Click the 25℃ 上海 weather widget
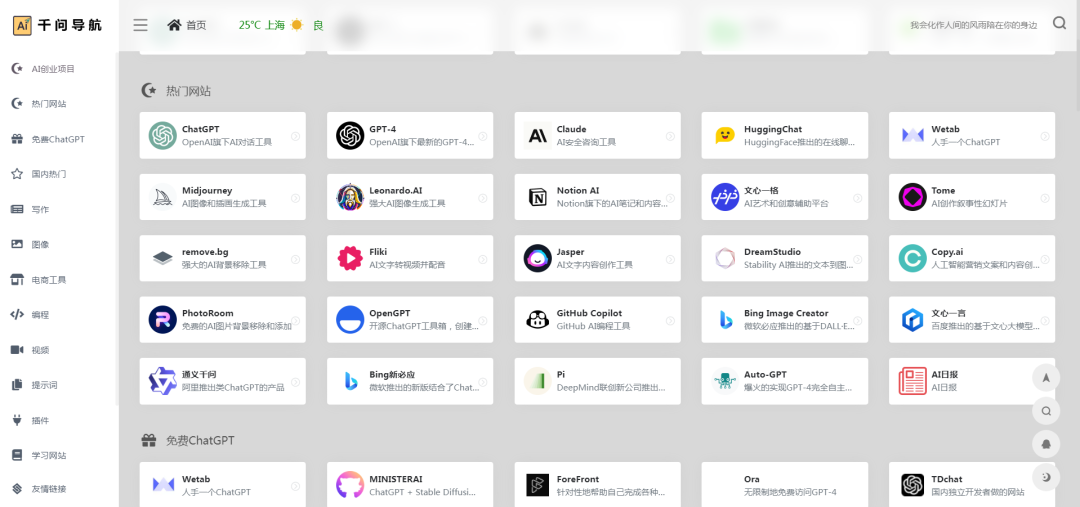 pyautogui.click(x=281, y=25)
